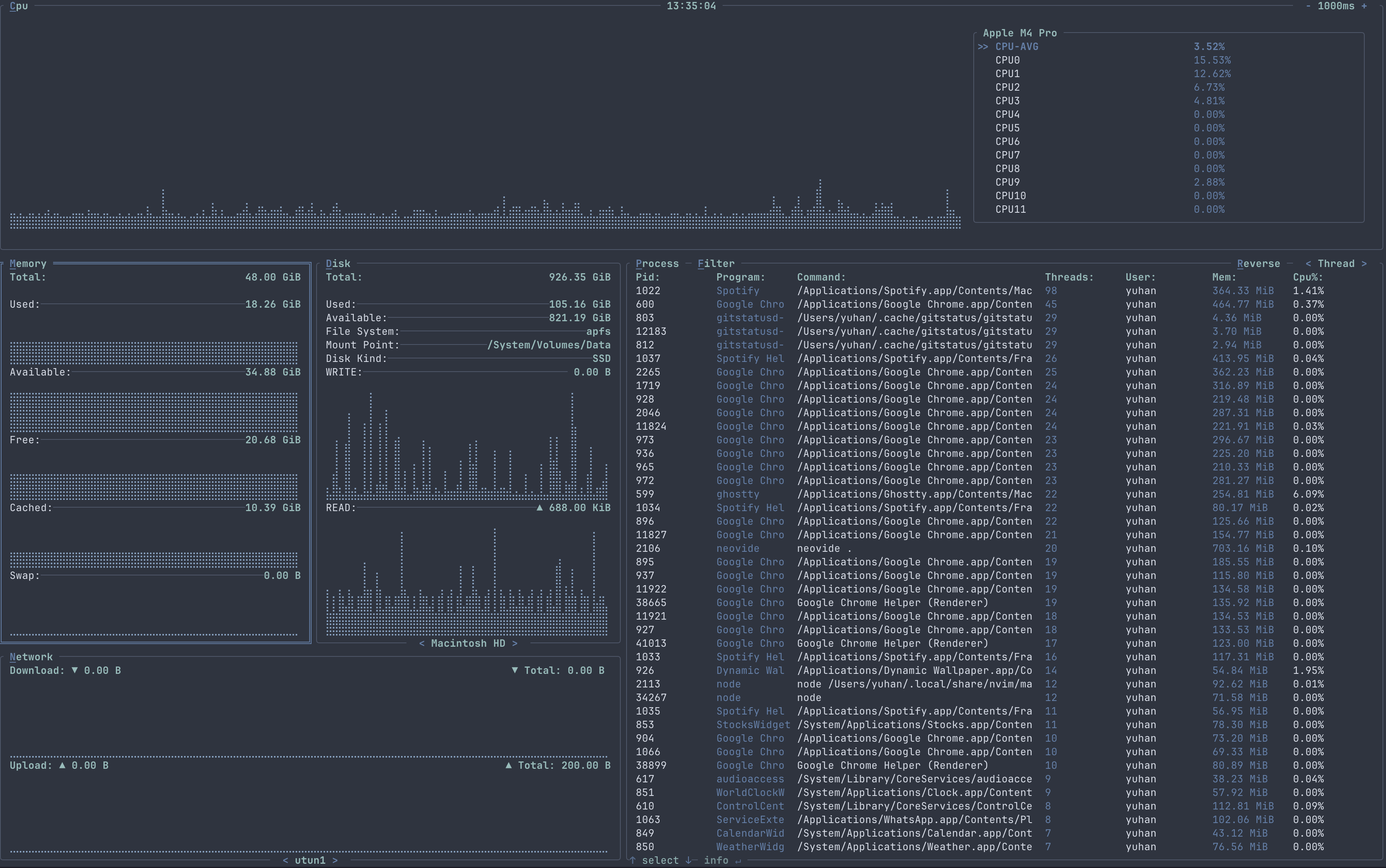Click right arrow after Thread sort option
The image size is (1386, 868).
pos(1364,263)
